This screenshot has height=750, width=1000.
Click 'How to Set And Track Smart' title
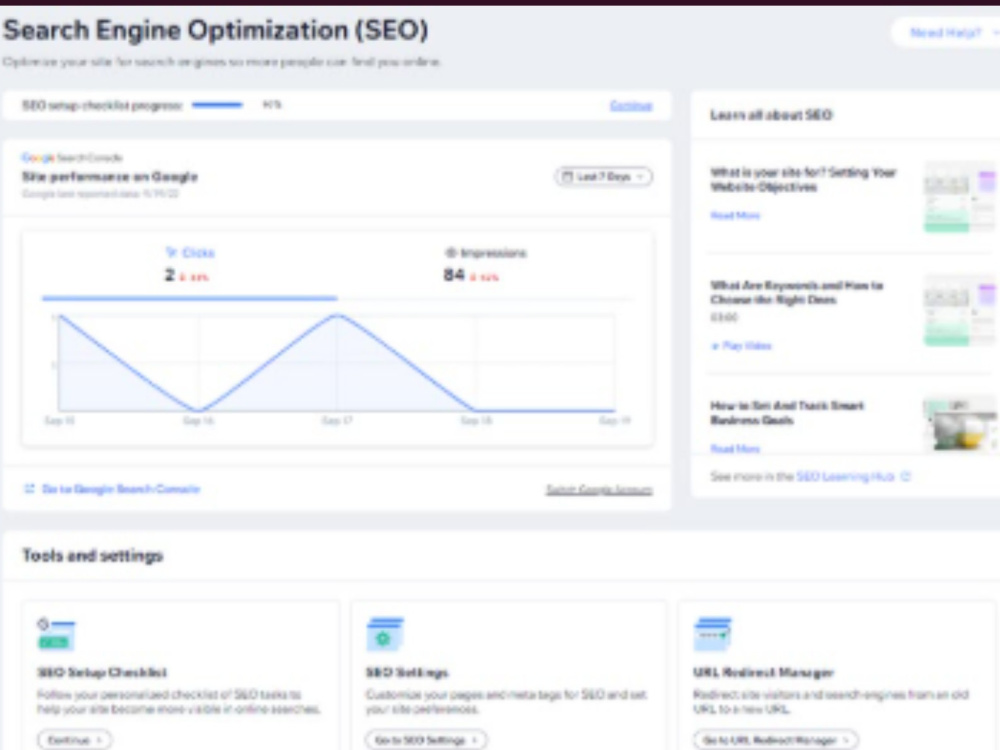pos(787,413)
